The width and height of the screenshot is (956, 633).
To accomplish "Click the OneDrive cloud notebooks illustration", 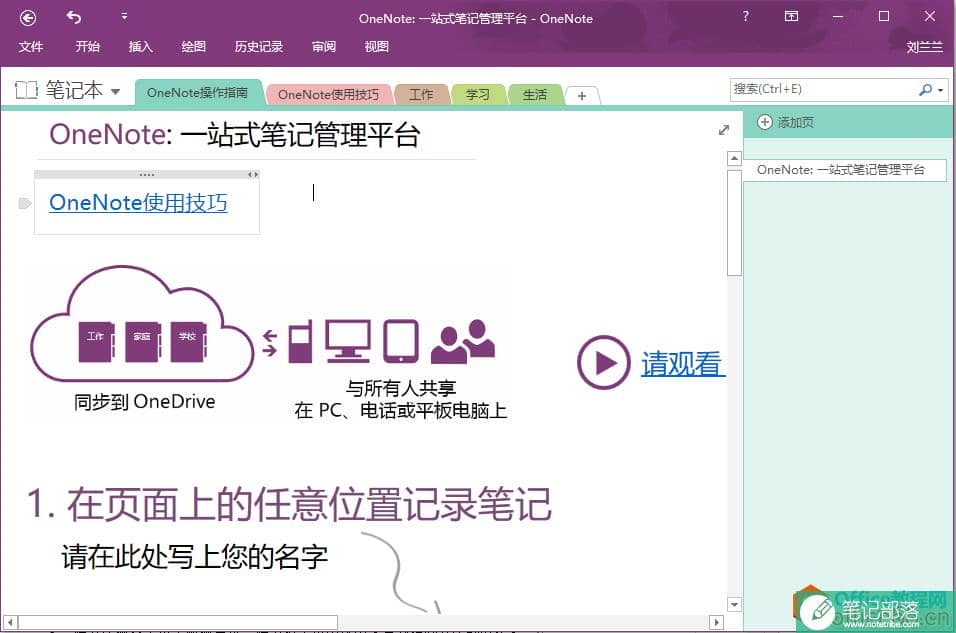I will [141, 324].
